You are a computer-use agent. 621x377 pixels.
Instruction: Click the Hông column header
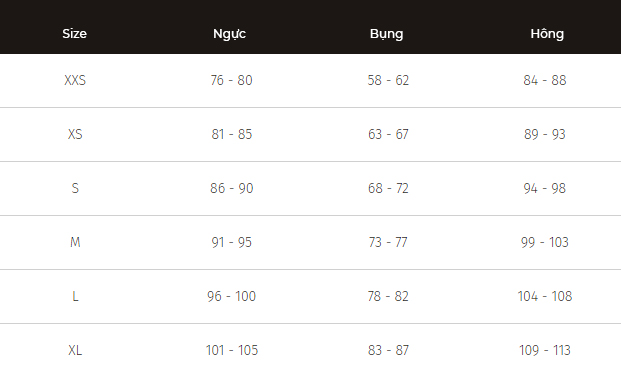click(547, 34)
